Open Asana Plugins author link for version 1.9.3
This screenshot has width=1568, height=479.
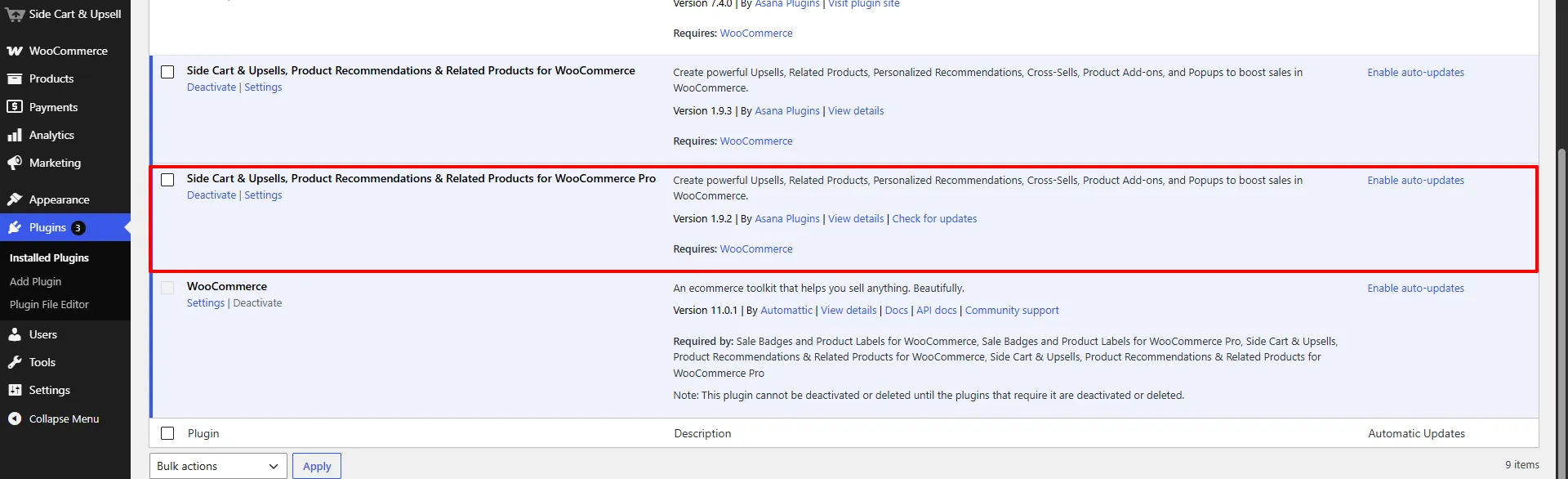coord(787,111)
